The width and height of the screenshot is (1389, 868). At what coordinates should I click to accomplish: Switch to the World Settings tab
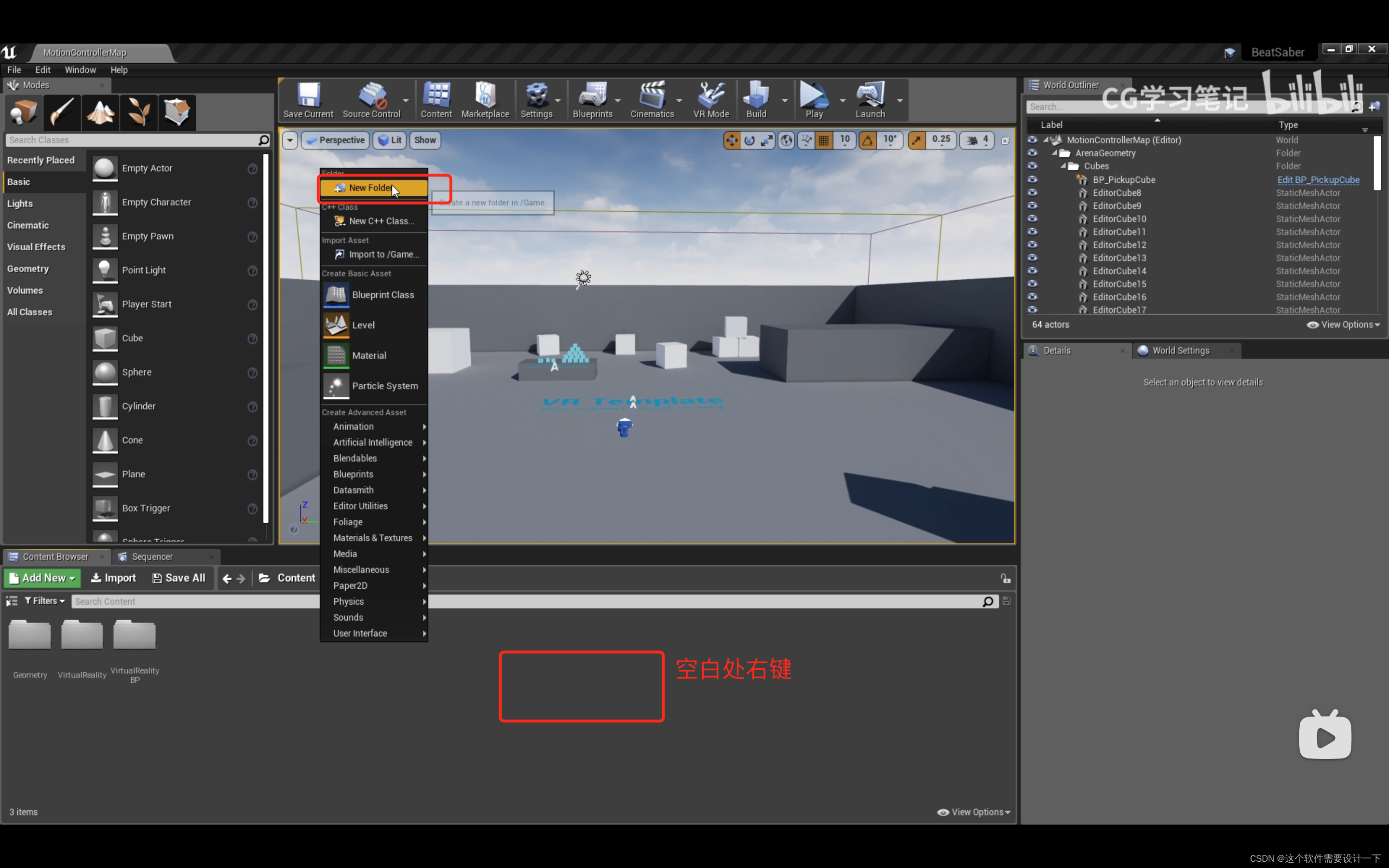tap(1180, 350)
